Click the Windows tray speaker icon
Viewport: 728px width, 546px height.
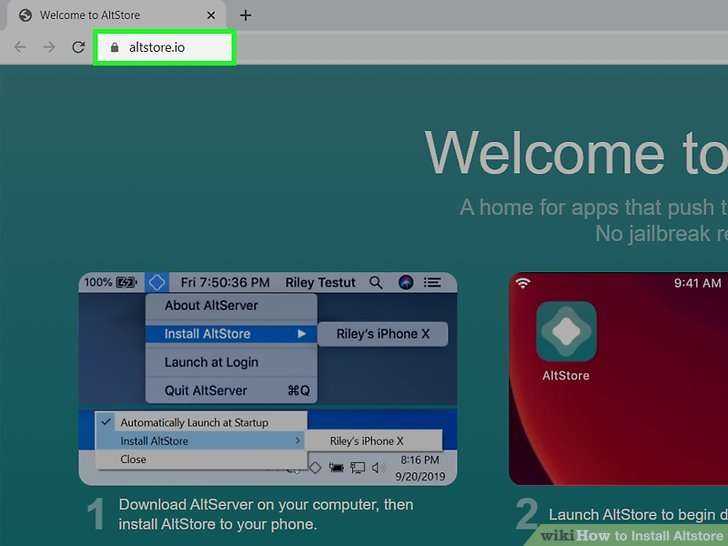(377, 468)
